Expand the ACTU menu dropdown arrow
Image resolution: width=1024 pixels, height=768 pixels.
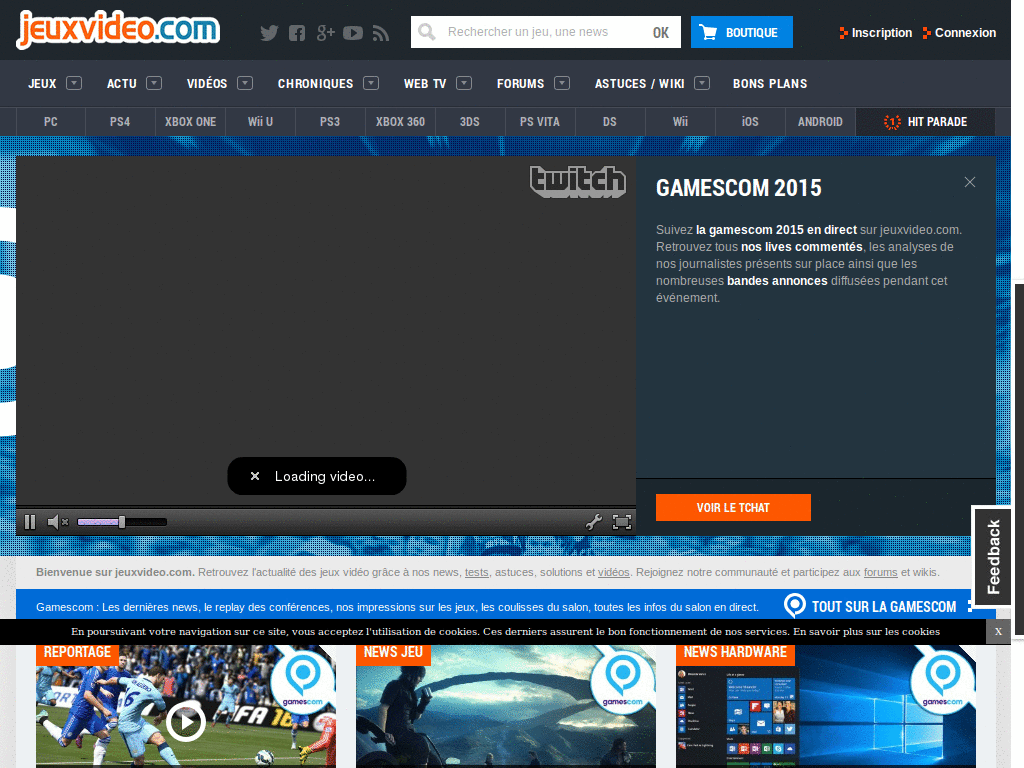pos(154,83)
